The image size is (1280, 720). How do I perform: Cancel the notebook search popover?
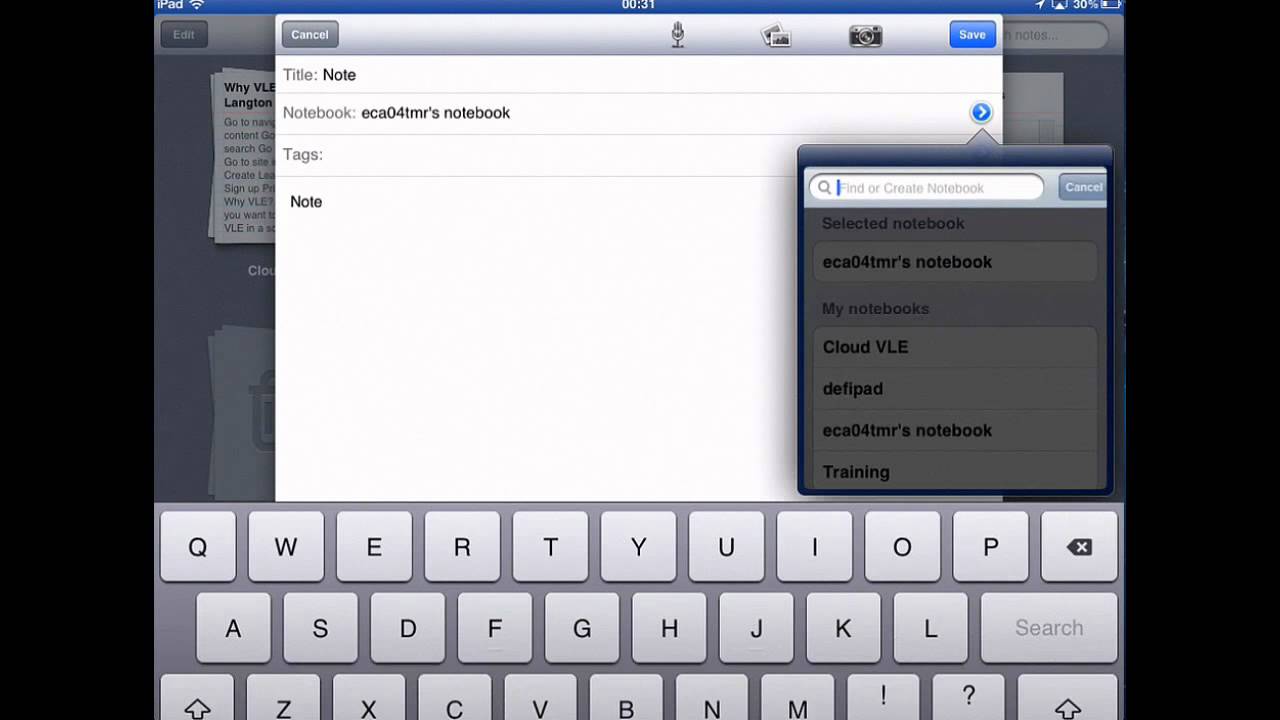coord(1082,187)
